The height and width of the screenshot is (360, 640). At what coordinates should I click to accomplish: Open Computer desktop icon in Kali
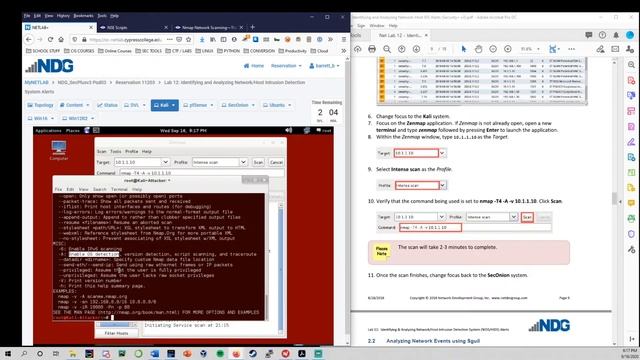click(x=59, y=150)
